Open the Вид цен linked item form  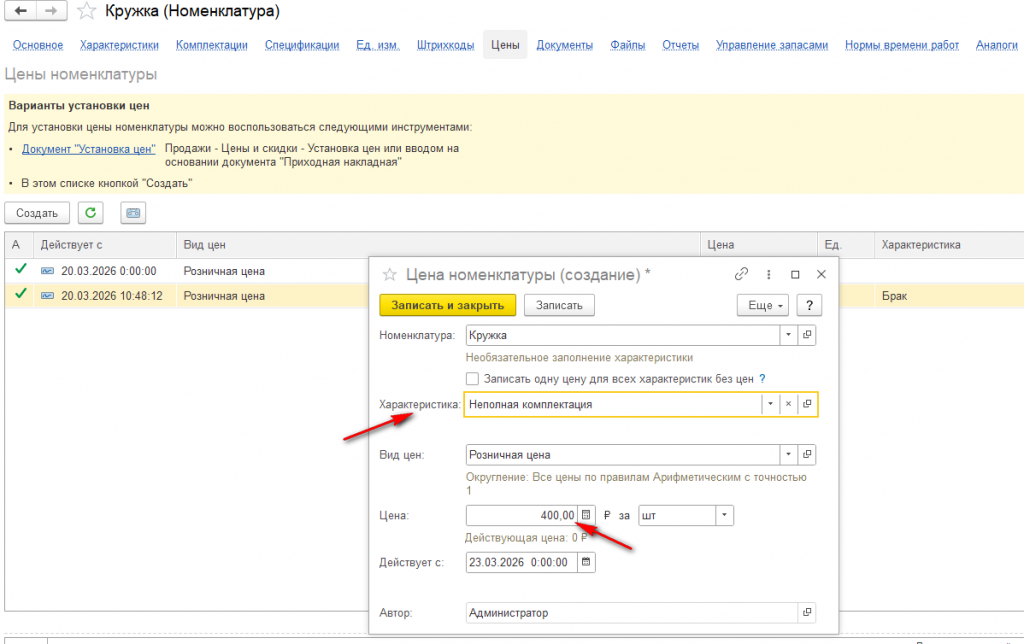(807, 455)
